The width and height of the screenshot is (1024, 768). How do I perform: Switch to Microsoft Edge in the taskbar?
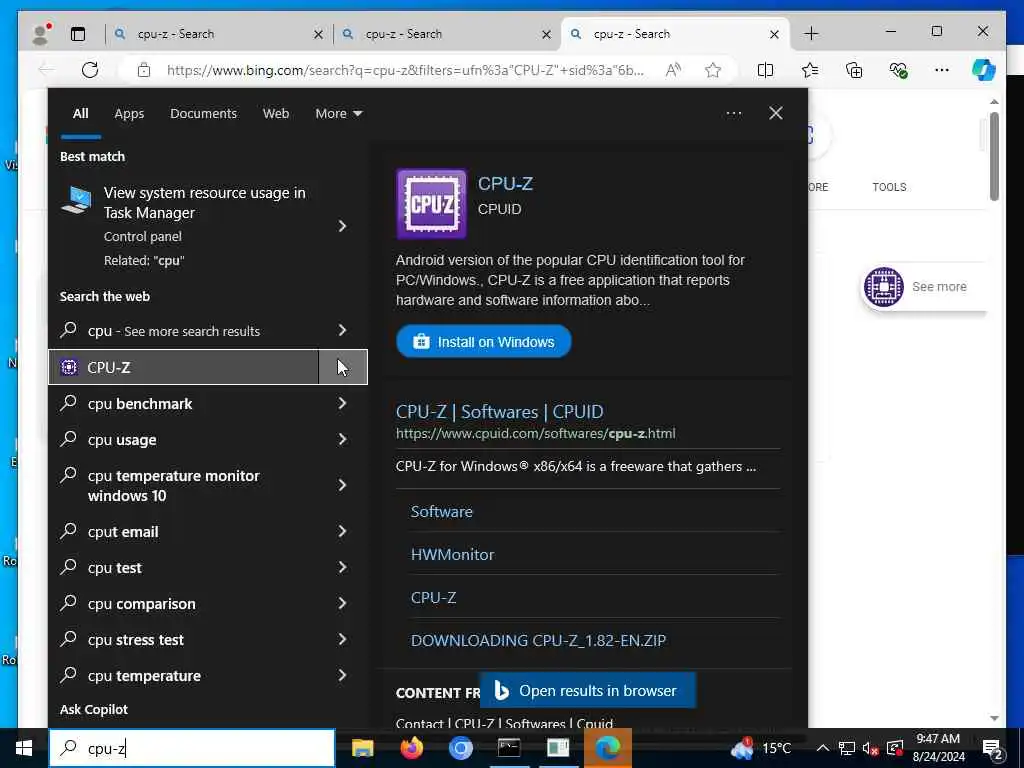pos(607,748)
